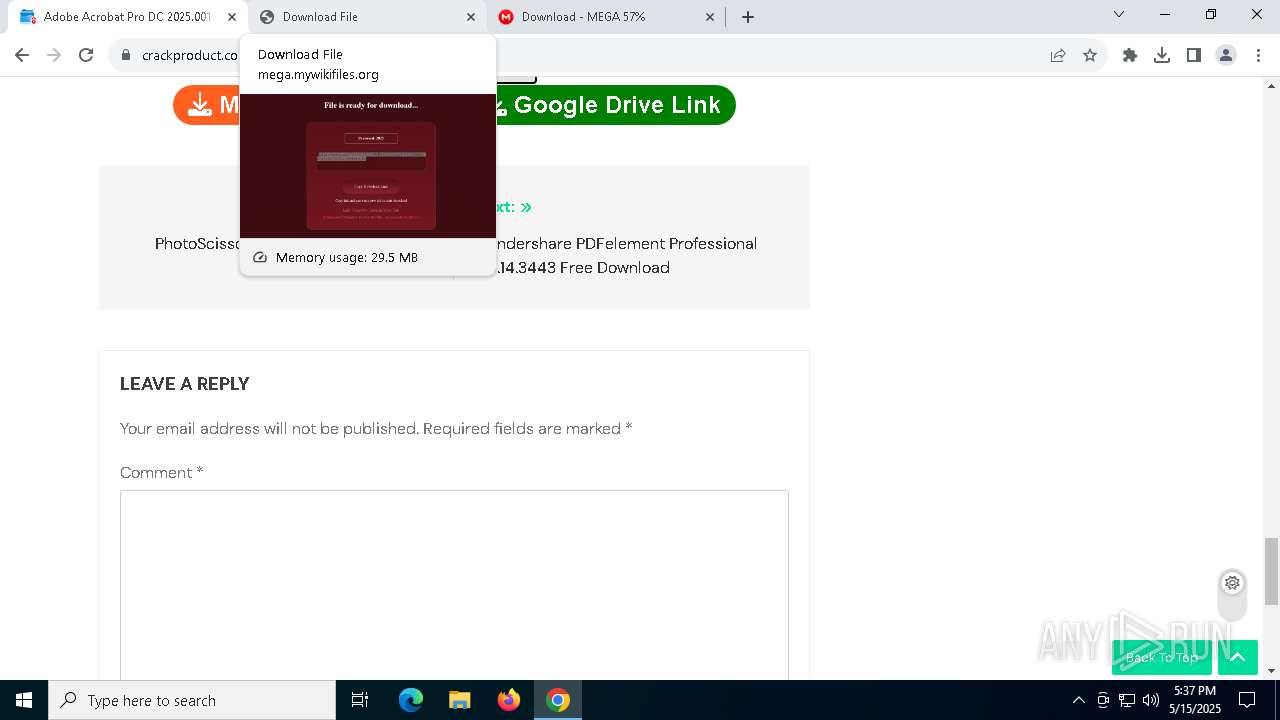Close the Download - MEGA tab
Image resolution: width=1280 pixels, height=720 pixels.
coord(710,16)
